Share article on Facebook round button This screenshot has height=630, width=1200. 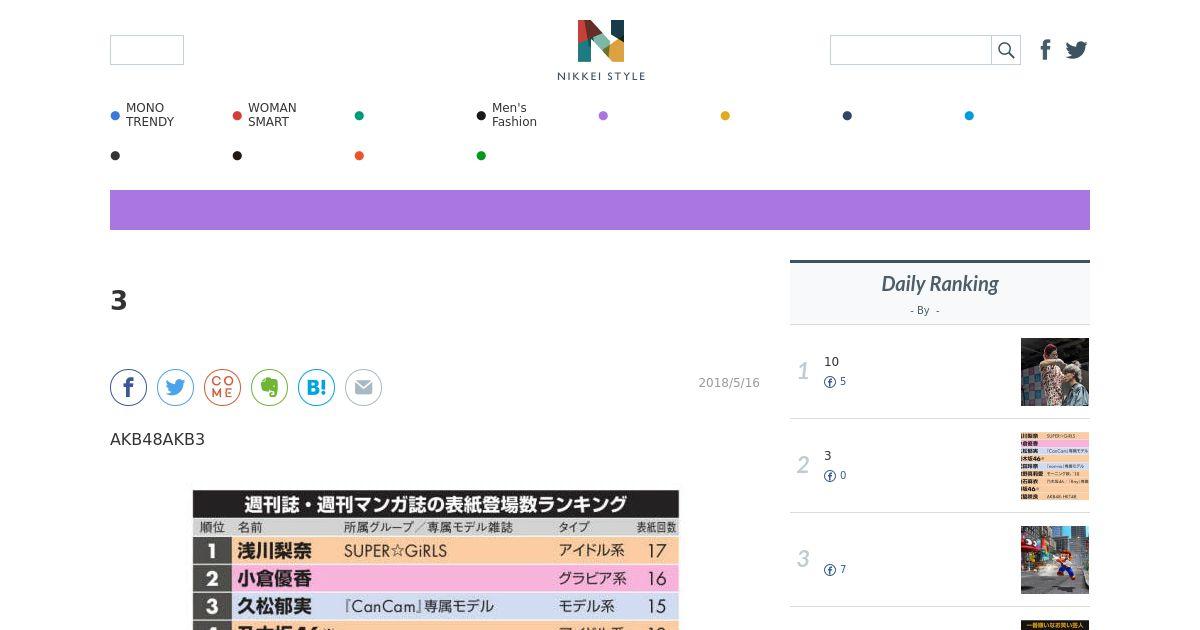(128, 387)
